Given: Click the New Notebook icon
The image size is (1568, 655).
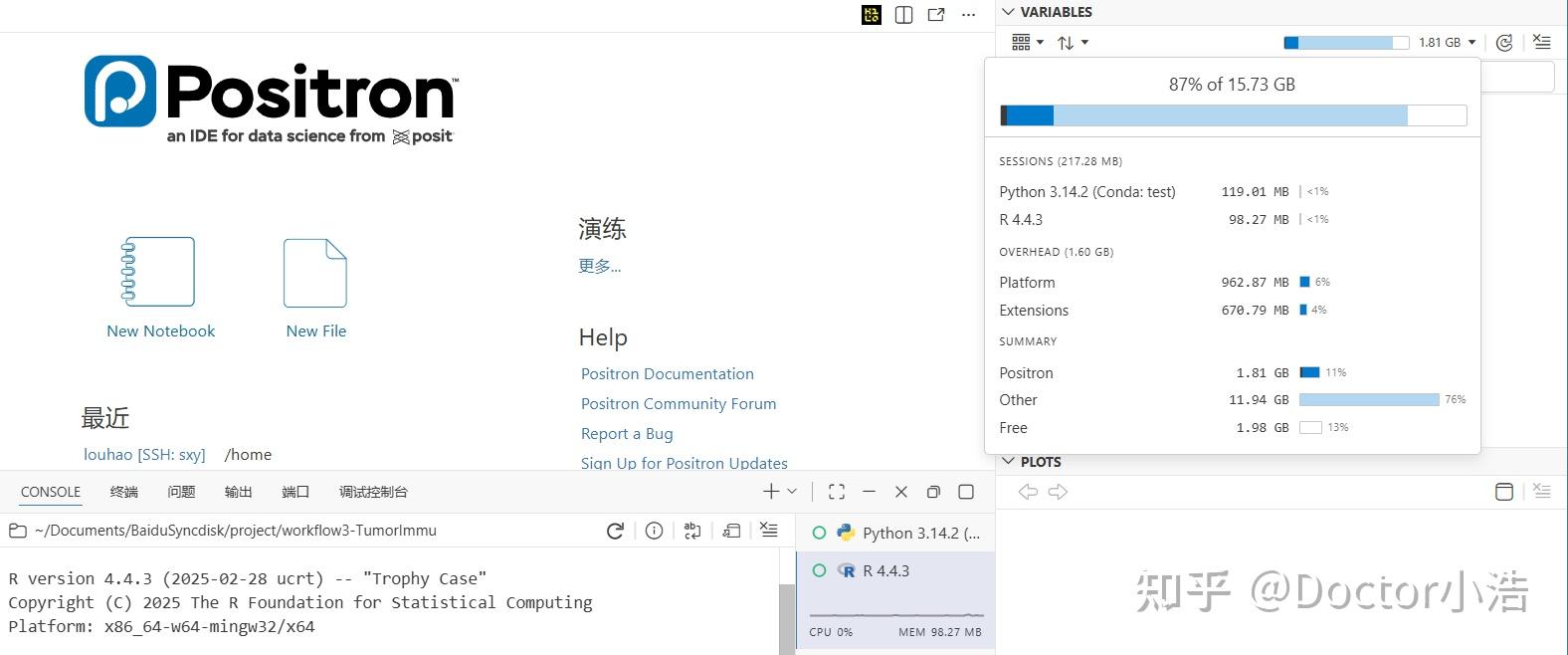Looking at the screenshot, I should click(157, 272).
